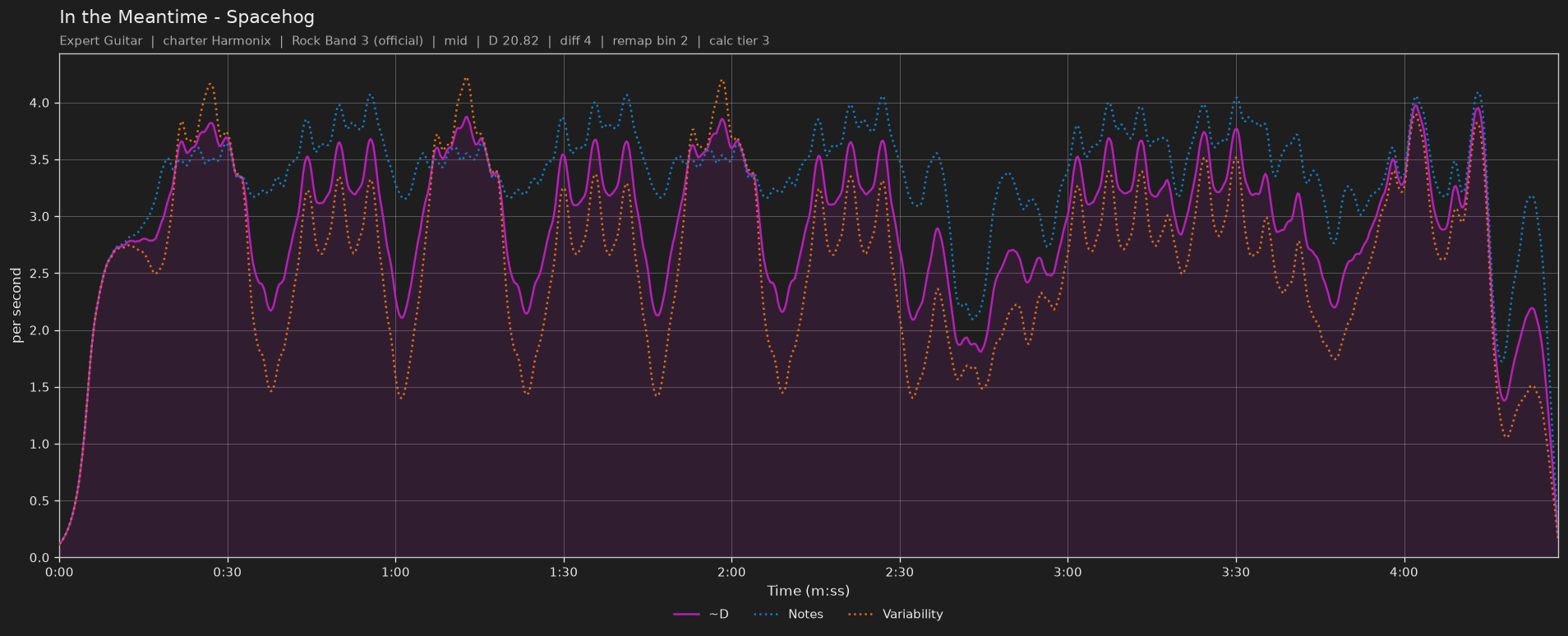The width and height of the screenshot is (1568, 636).
Task: Click the chart title 'In the Meantime - Spacehog'
Action: pos(187,17)
